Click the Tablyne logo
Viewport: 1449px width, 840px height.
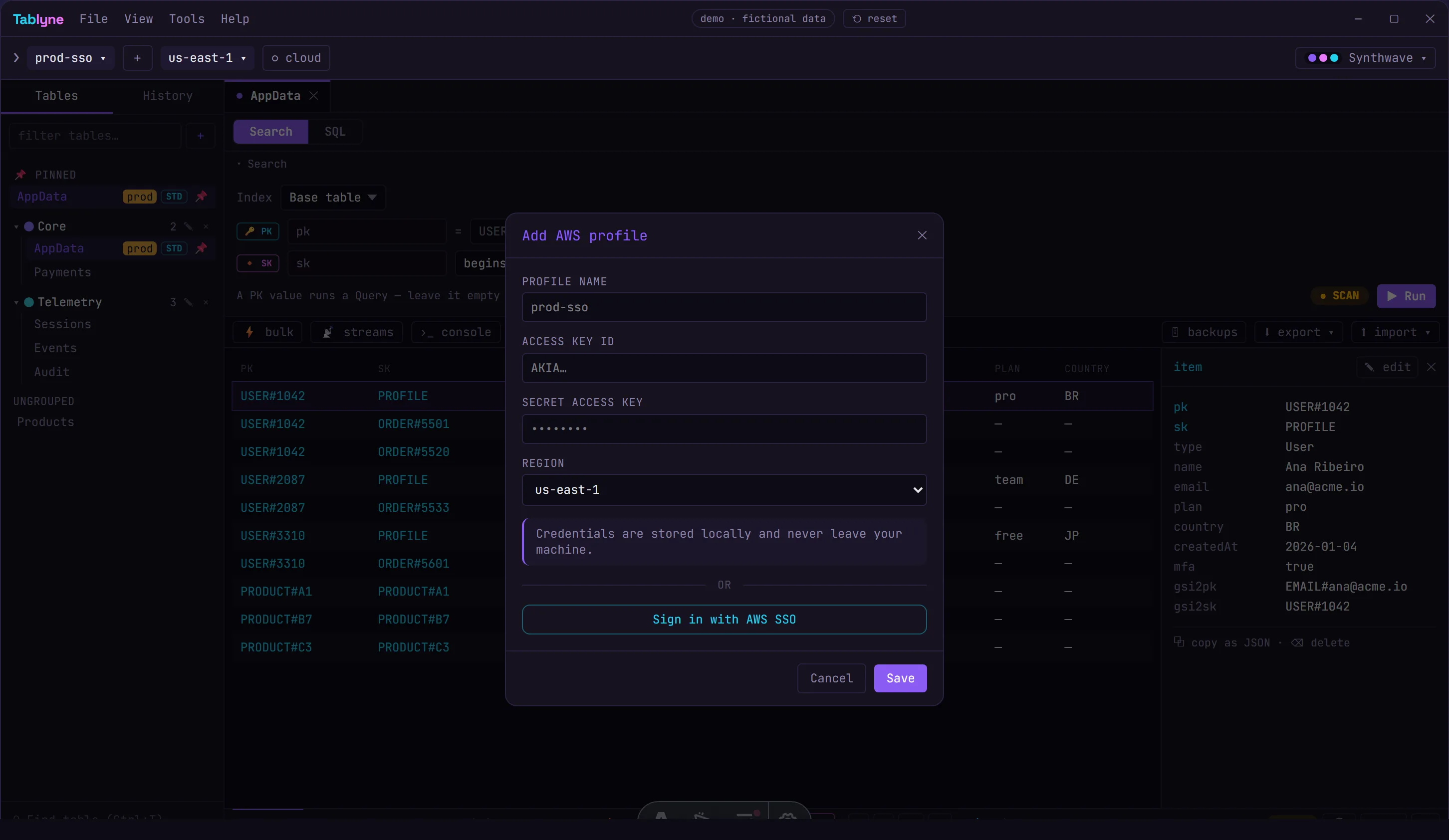click(38, 19)
